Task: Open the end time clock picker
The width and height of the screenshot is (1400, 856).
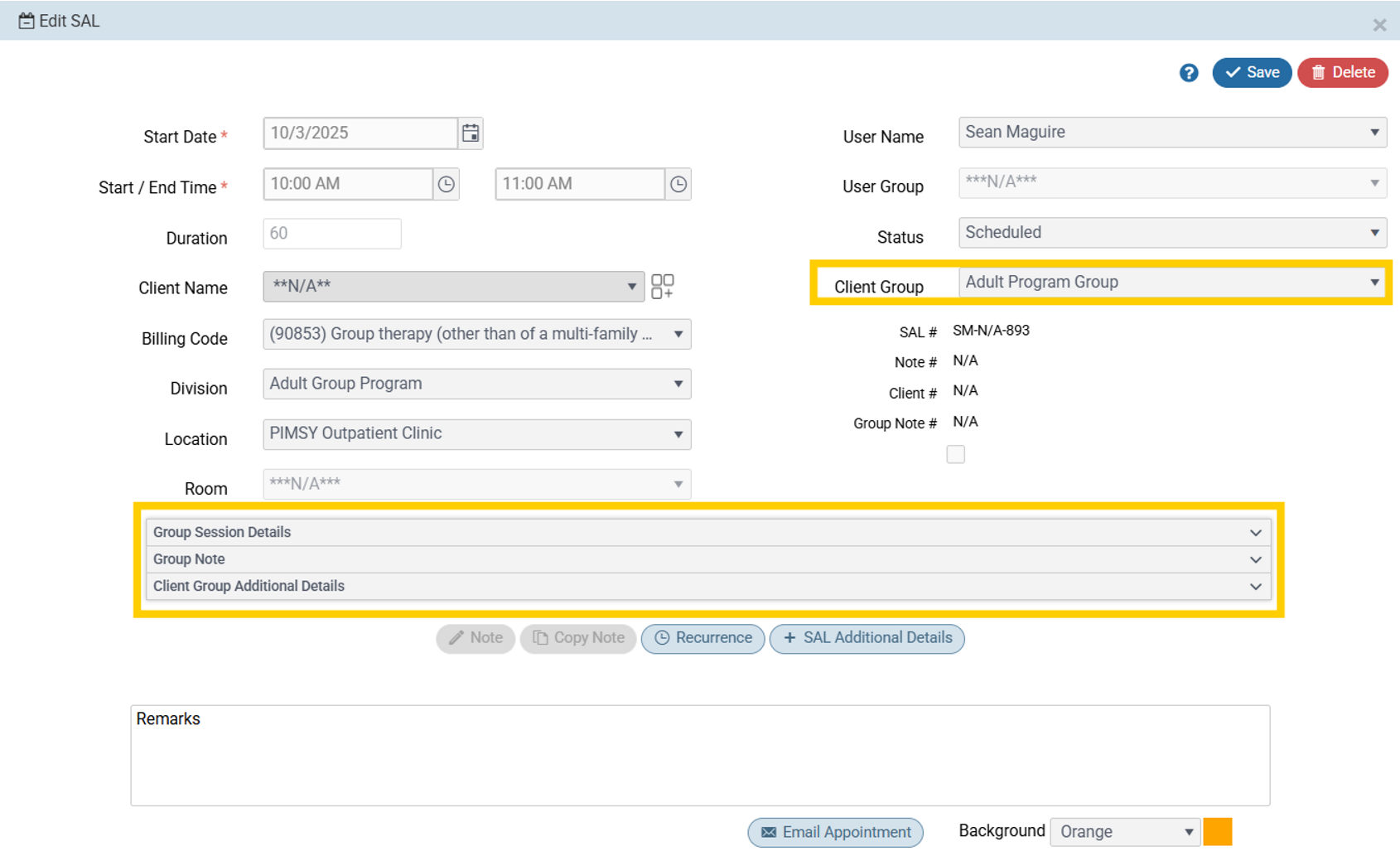Action: coord(678,184)
